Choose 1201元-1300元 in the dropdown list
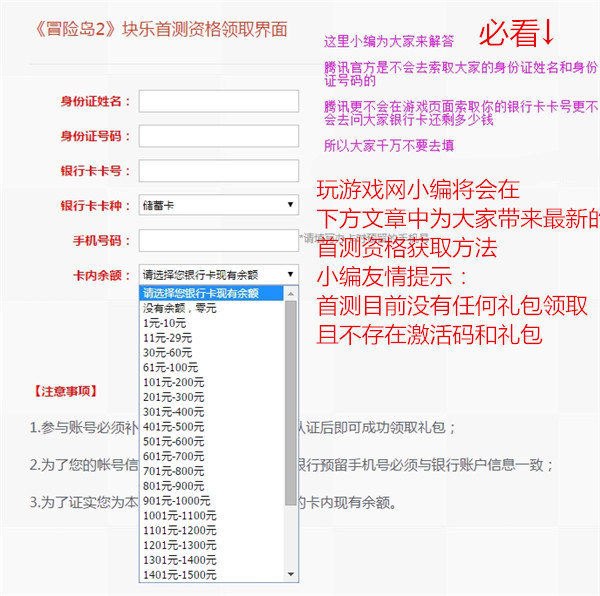Image resolution: width=600 pixels, height=596 pixels. click(212, 546)
